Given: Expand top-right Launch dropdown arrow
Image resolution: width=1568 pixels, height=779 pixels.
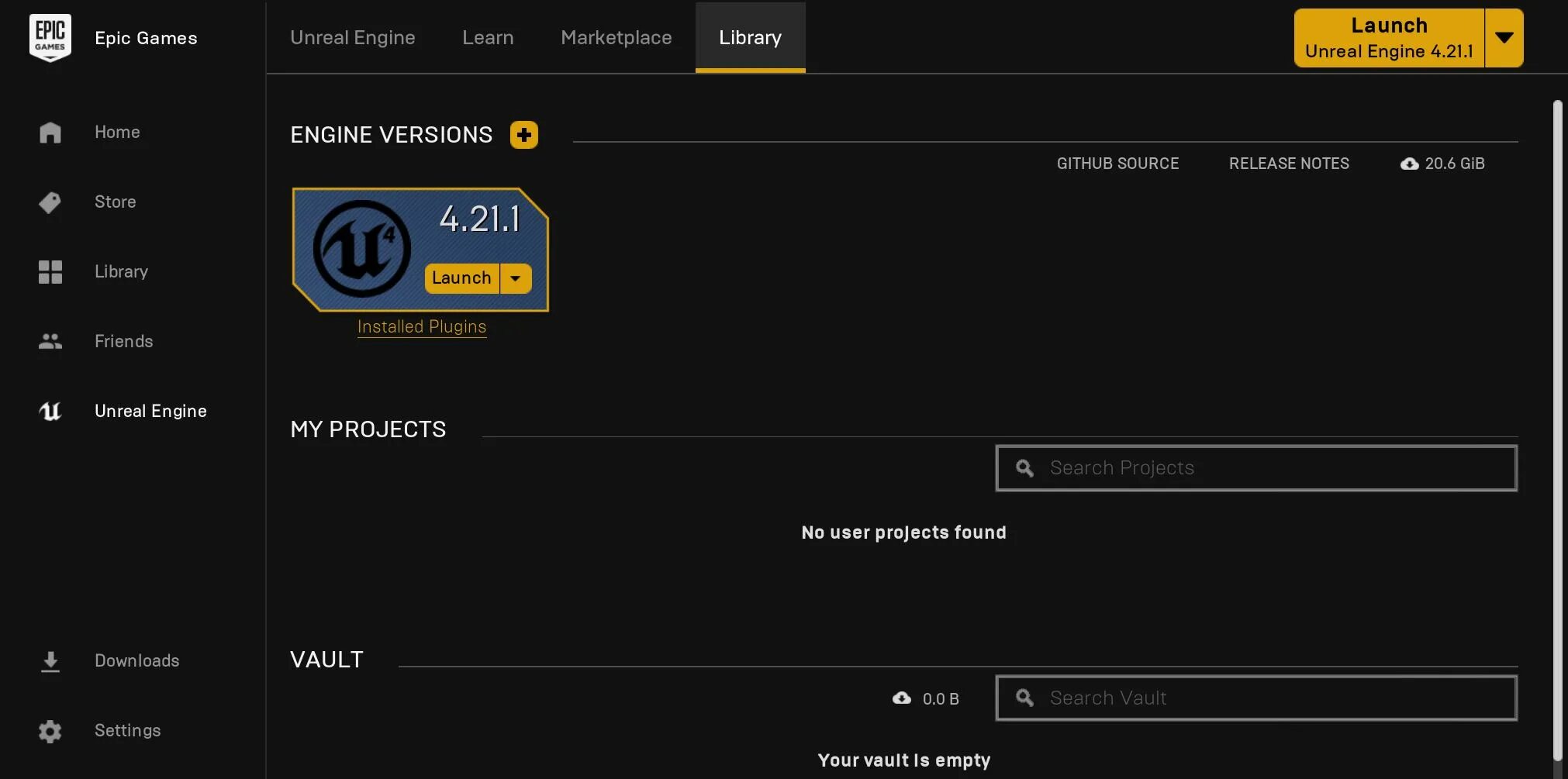Looking at the screenshot, I should coord(1504,38).
